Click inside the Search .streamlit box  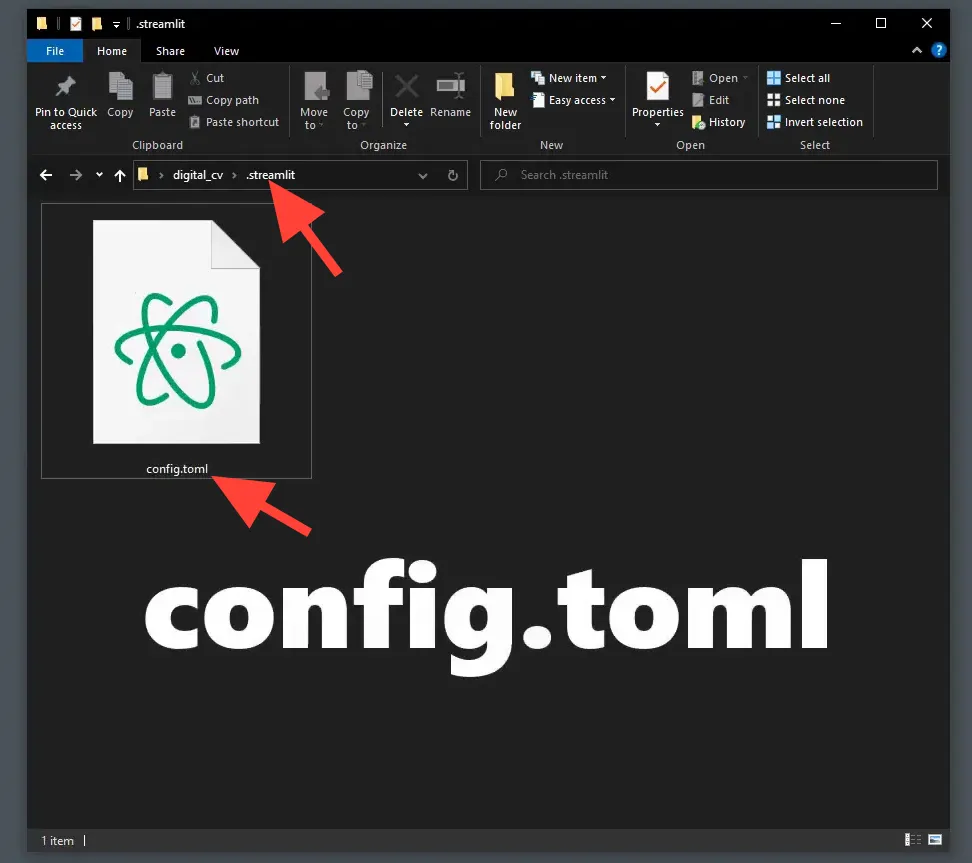coord(709,175)
